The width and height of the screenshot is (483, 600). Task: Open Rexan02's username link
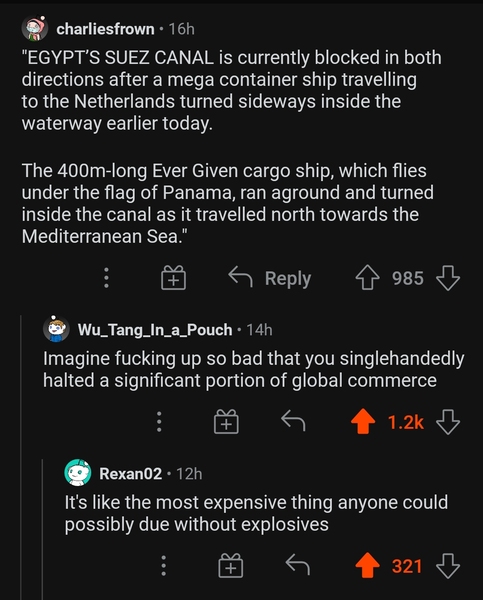[x=131, y=474]
